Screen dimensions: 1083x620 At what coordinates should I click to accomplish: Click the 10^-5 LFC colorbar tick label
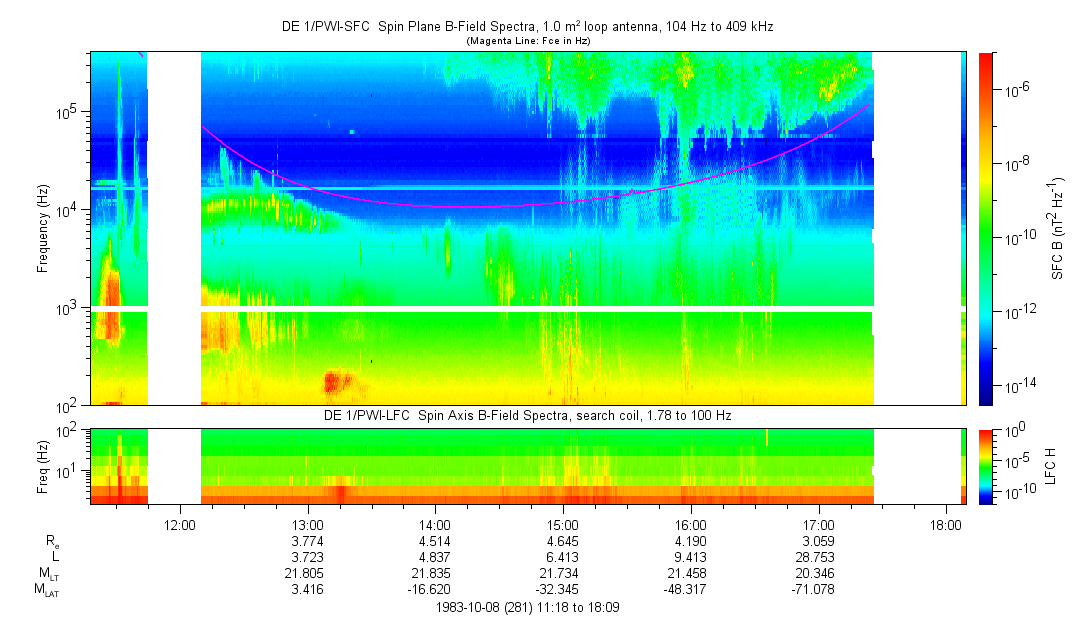coord(1015,460)
